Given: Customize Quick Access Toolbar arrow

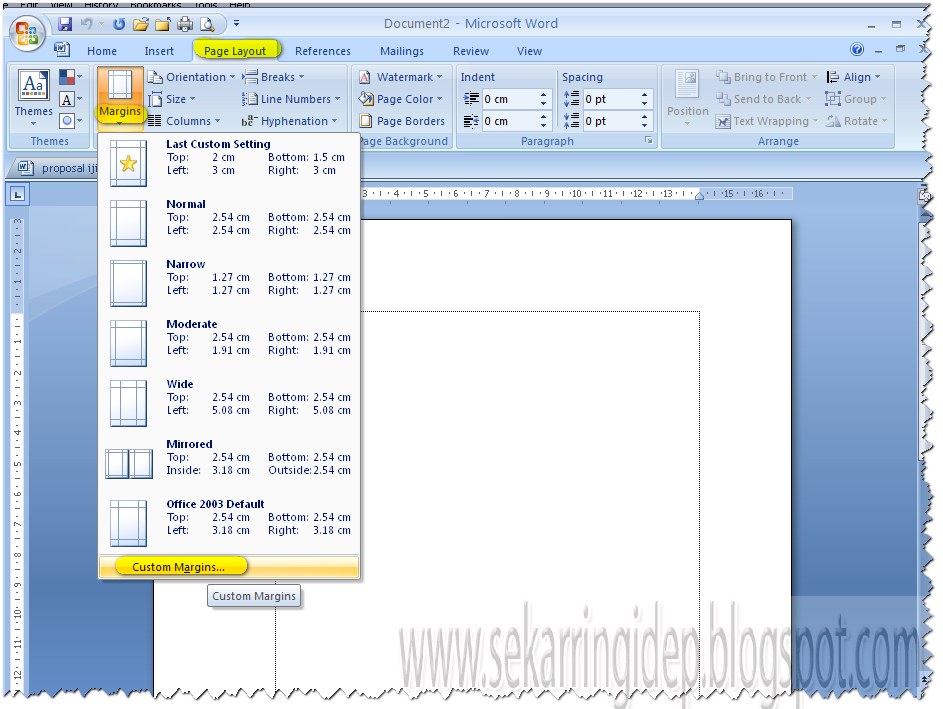Looking at the screenshot, I should (x=236, y=23).
